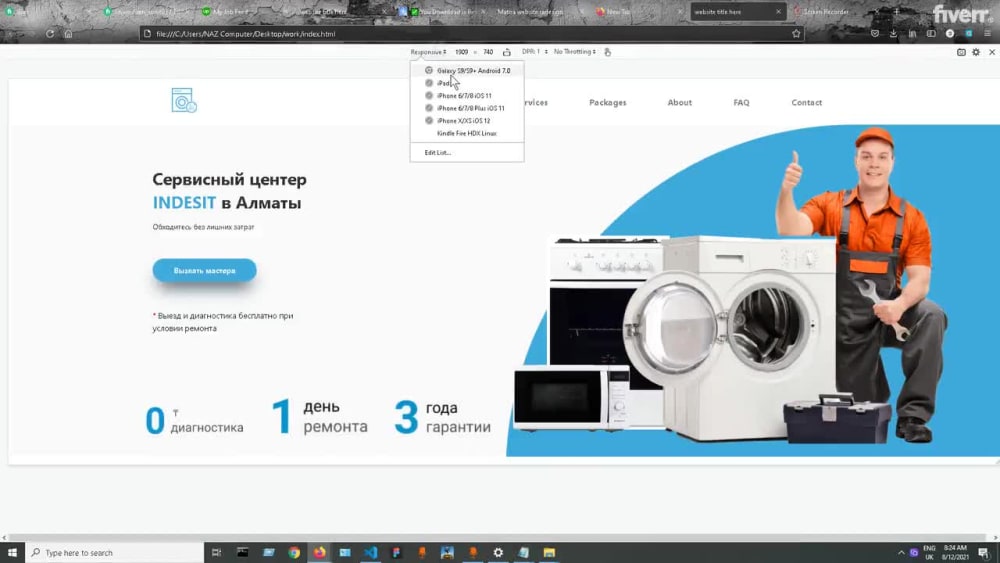The image size is (1000, 563).
Task: Open the Pocket save icon in the toolbar
Action: [x=875, y=34]
